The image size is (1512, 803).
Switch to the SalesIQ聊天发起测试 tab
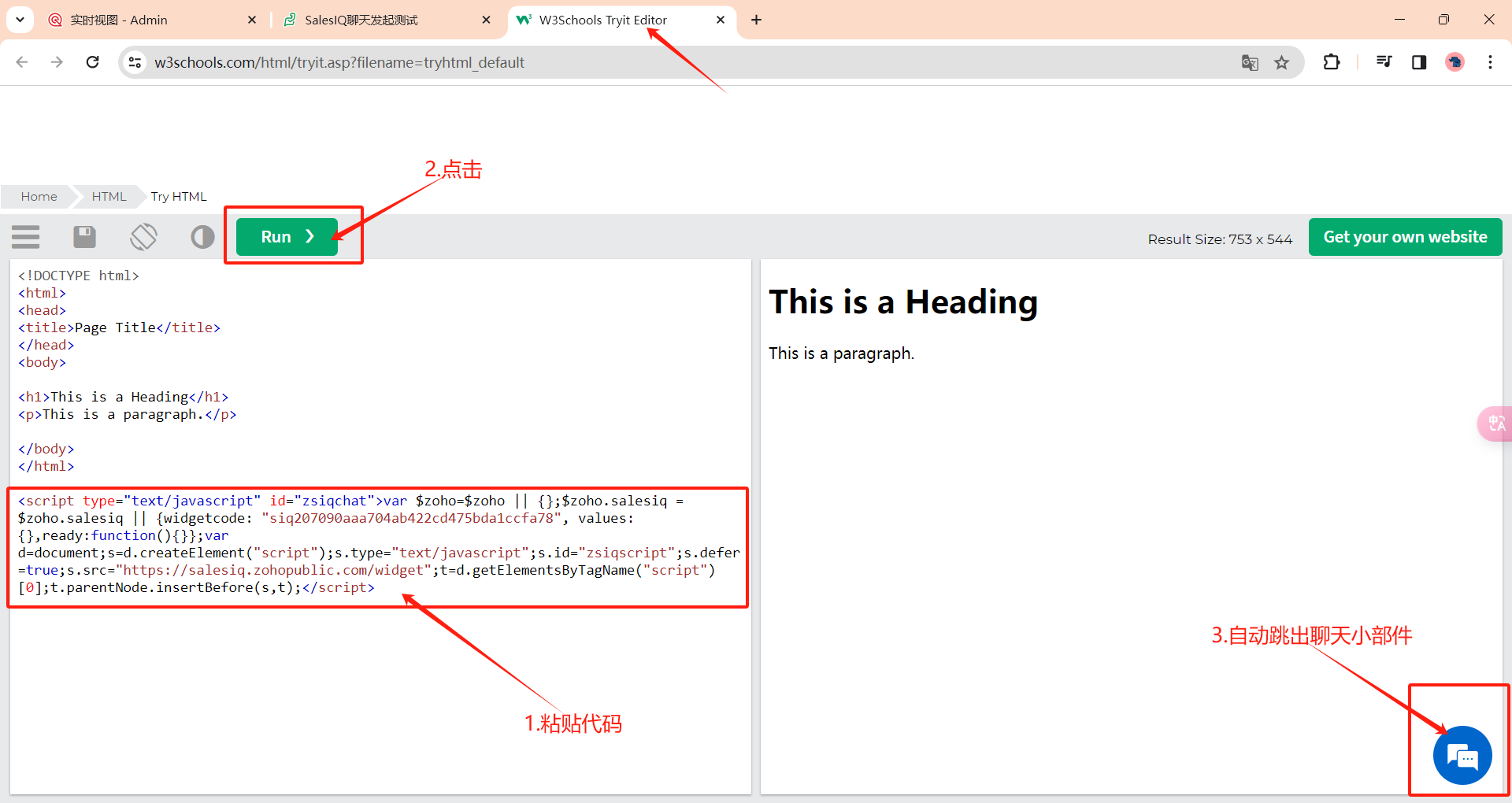pos(386,20)
